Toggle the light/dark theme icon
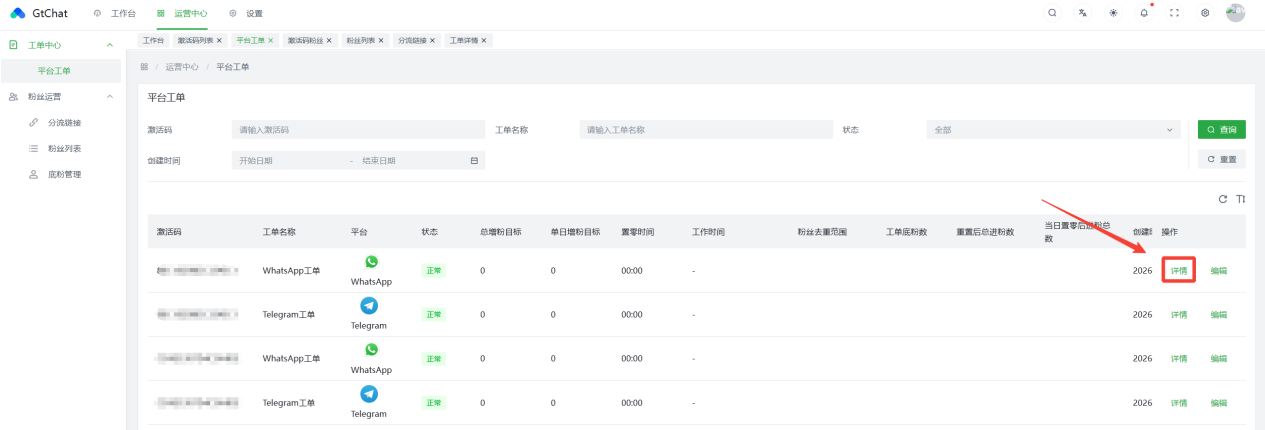 (x=1113, y=13)
